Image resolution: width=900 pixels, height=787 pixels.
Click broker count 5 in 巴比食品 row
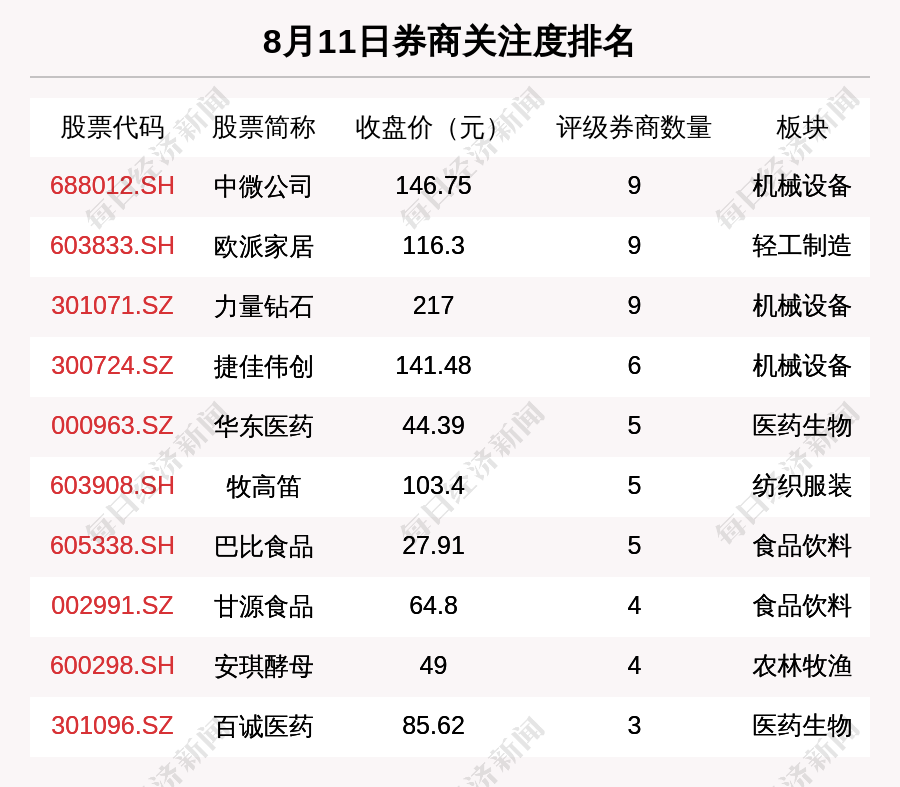coord(634,545)
